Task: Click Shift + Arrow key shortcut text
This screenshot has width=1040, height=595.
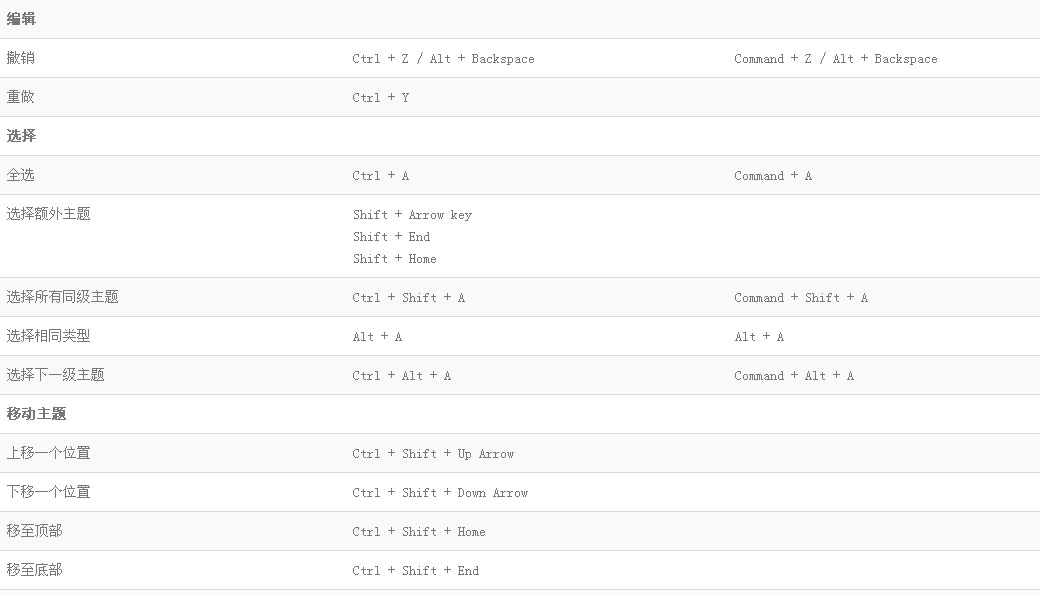Action: (413, 215)
